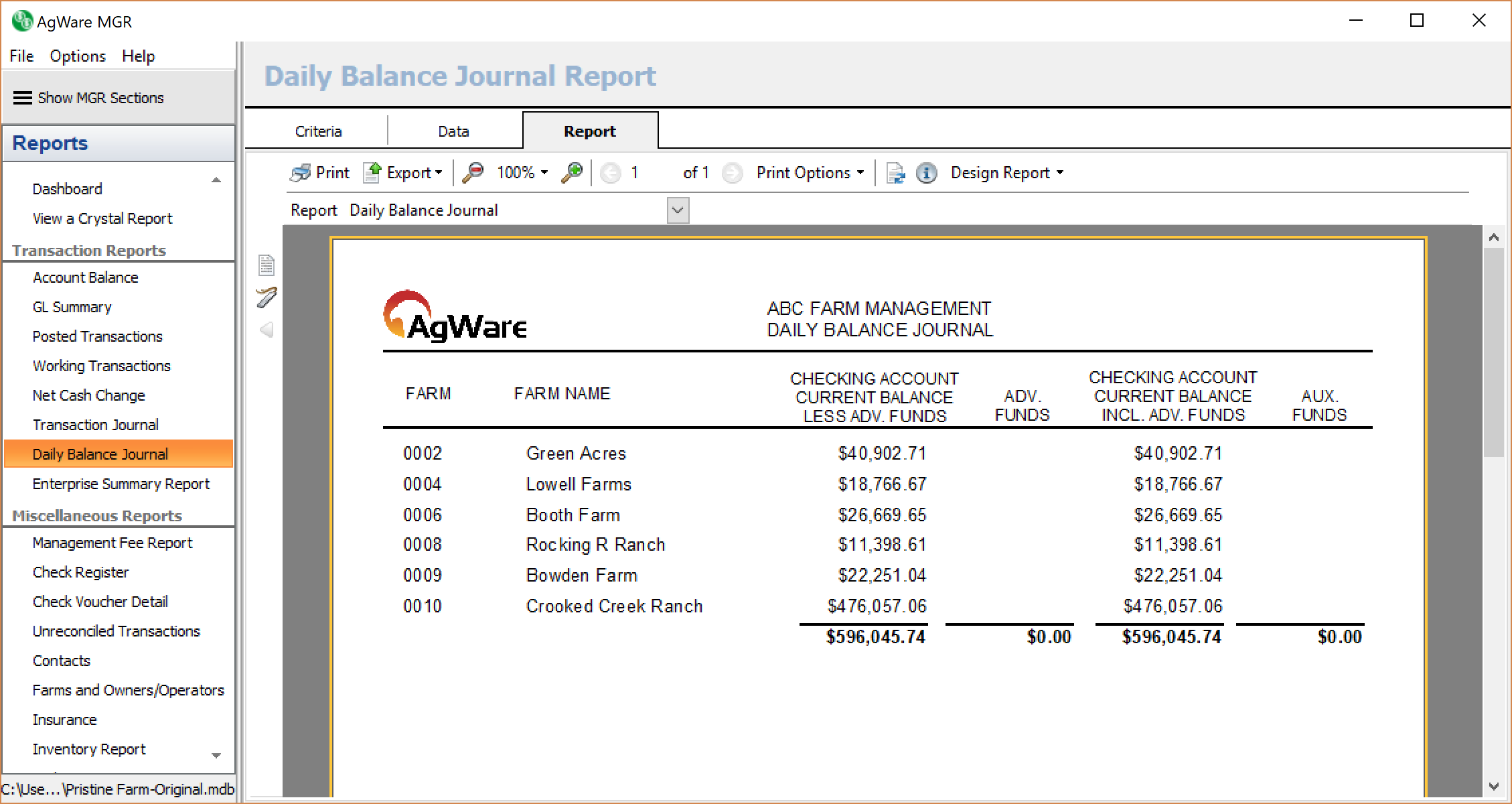Expand the 100% zoom level dropdown
The image size is (1512, 804).
[544, 173]
